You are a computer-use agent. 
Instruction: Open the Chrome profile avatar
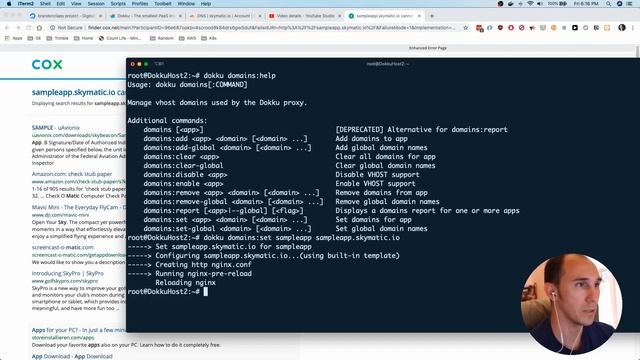pyautogui.click(x=622, y=28)
